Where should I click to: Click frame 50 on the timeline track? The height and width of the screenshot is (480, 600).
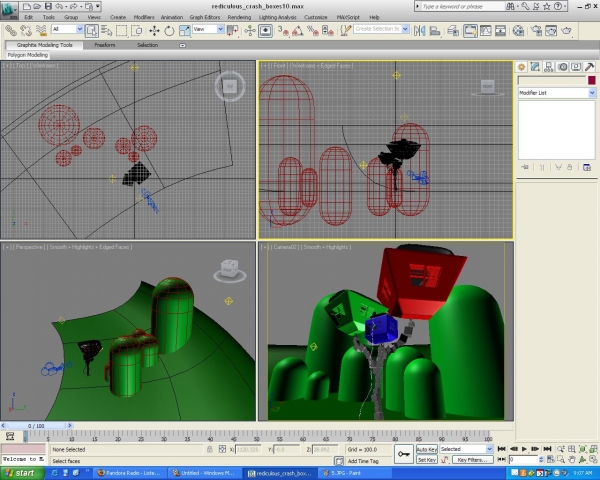[256, 436]
